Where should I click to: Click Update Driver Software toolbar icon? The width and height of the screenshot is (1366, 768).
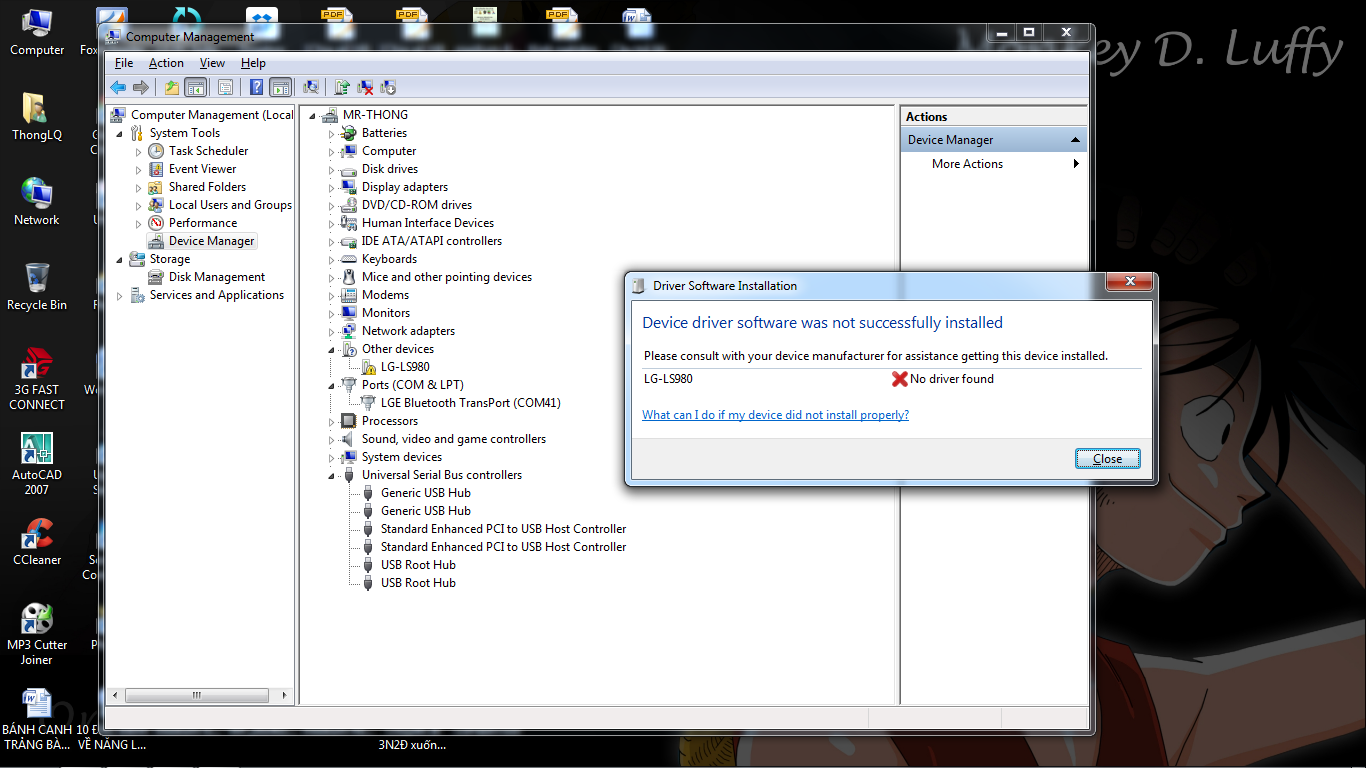tap(342, 88)
